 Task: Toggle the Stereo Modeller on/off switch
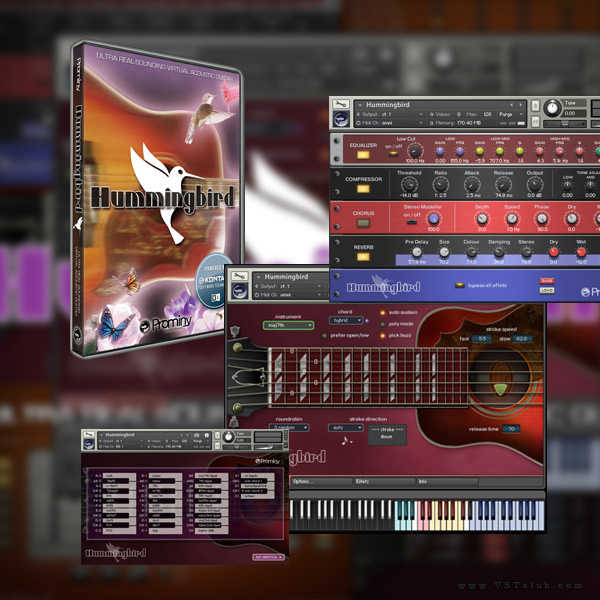click(x=412, y=222)
